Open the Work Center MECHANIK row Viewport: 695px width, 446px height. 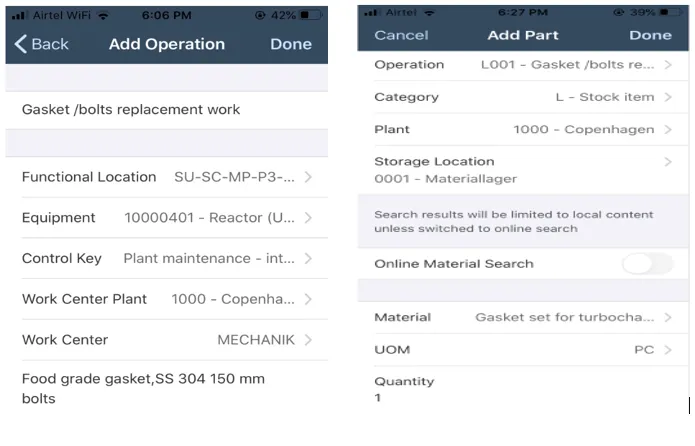(x=167, y=340)
